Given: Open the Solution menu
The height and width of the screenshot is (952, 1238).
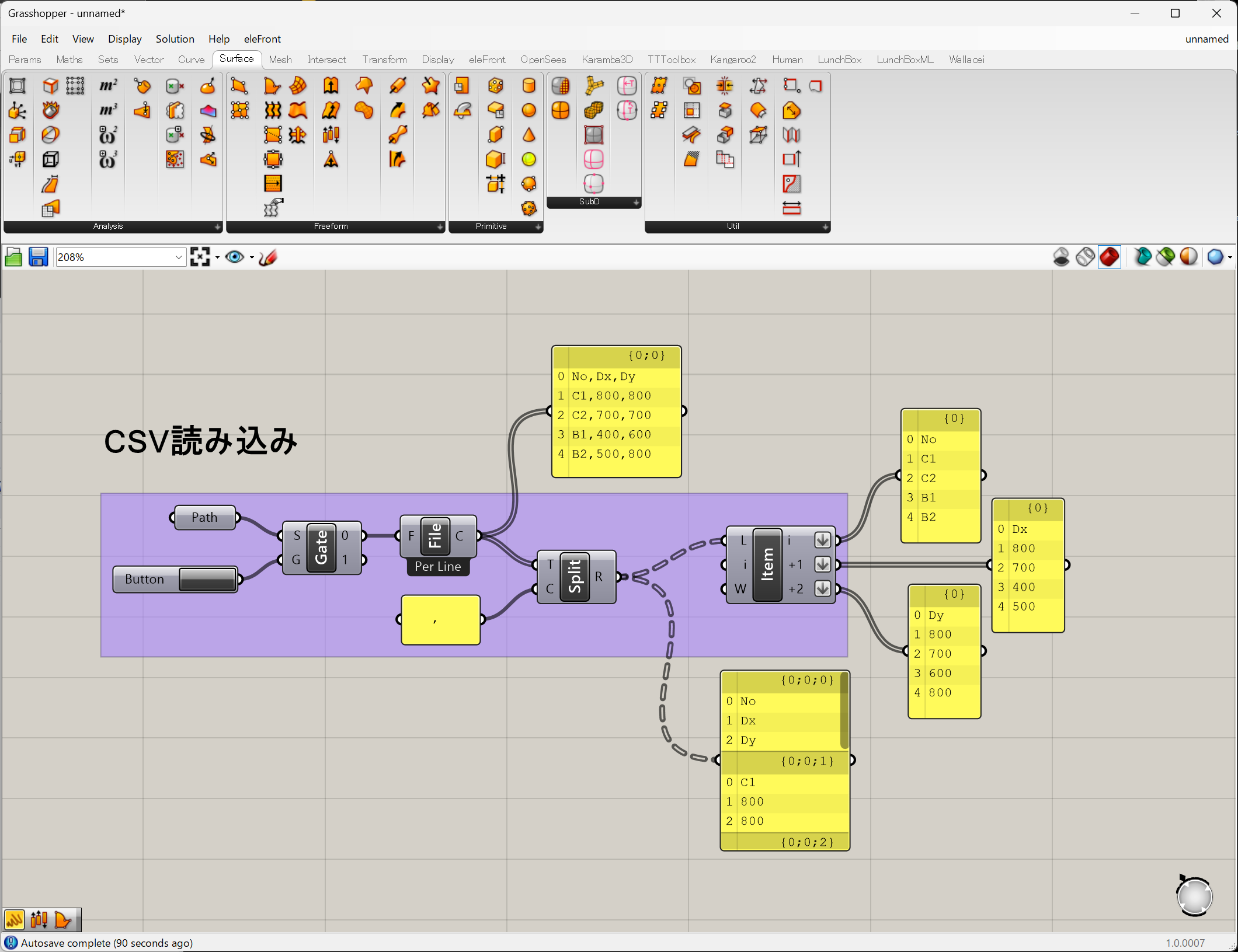Looking at the screenshot, I should [175, 39].
